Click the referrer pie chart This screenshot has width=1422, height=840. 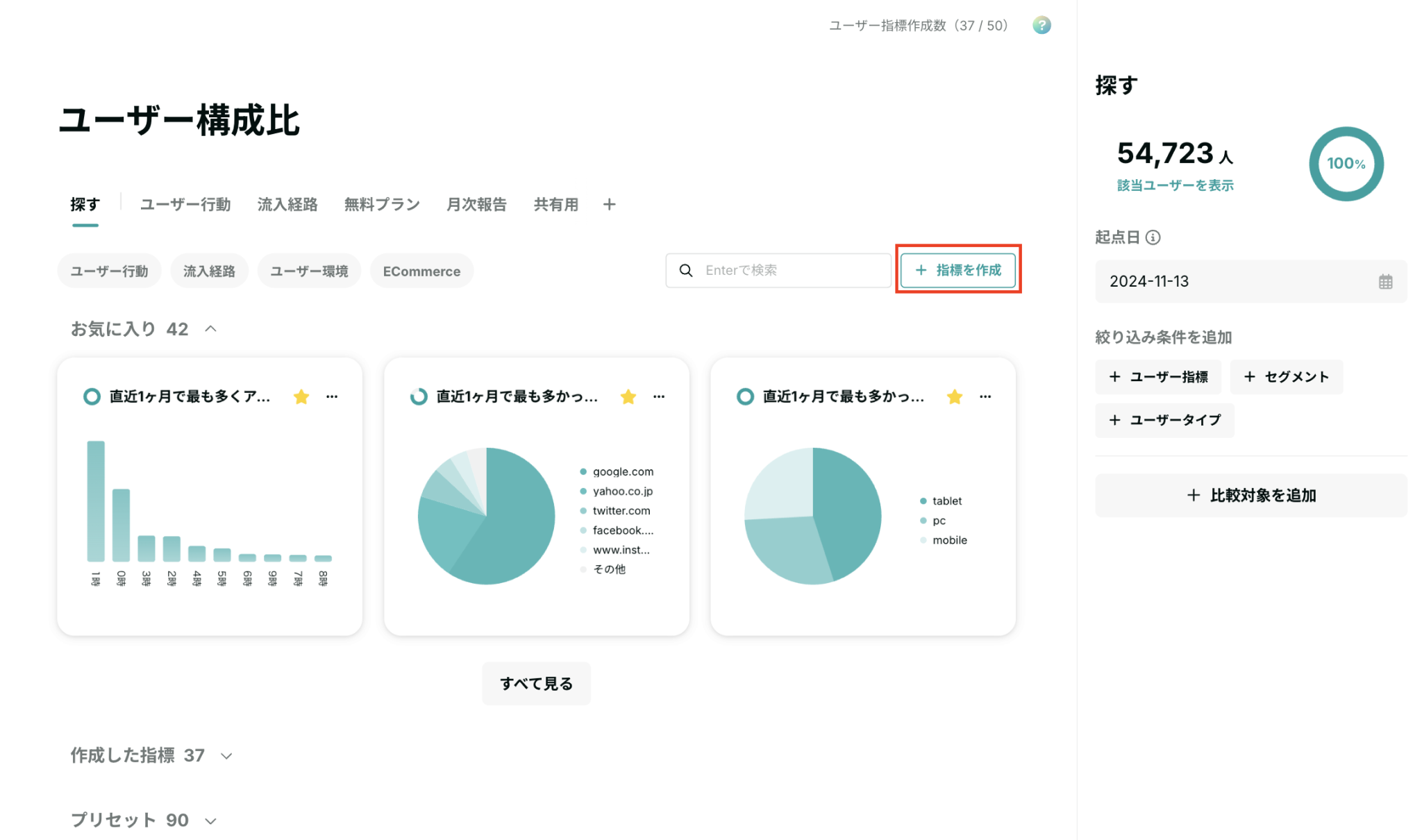(x=486, y=516)
